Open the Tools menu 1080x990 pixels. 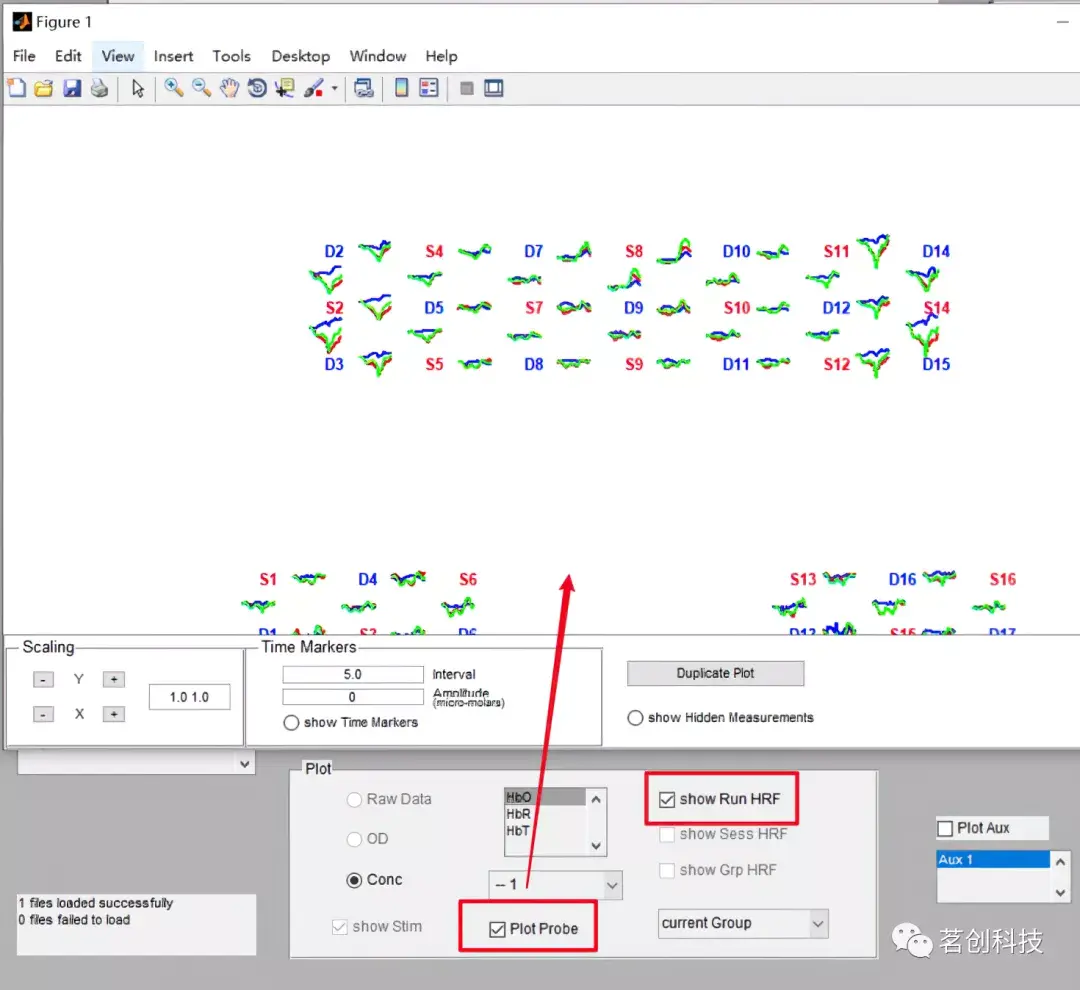(x=231, y=56)
